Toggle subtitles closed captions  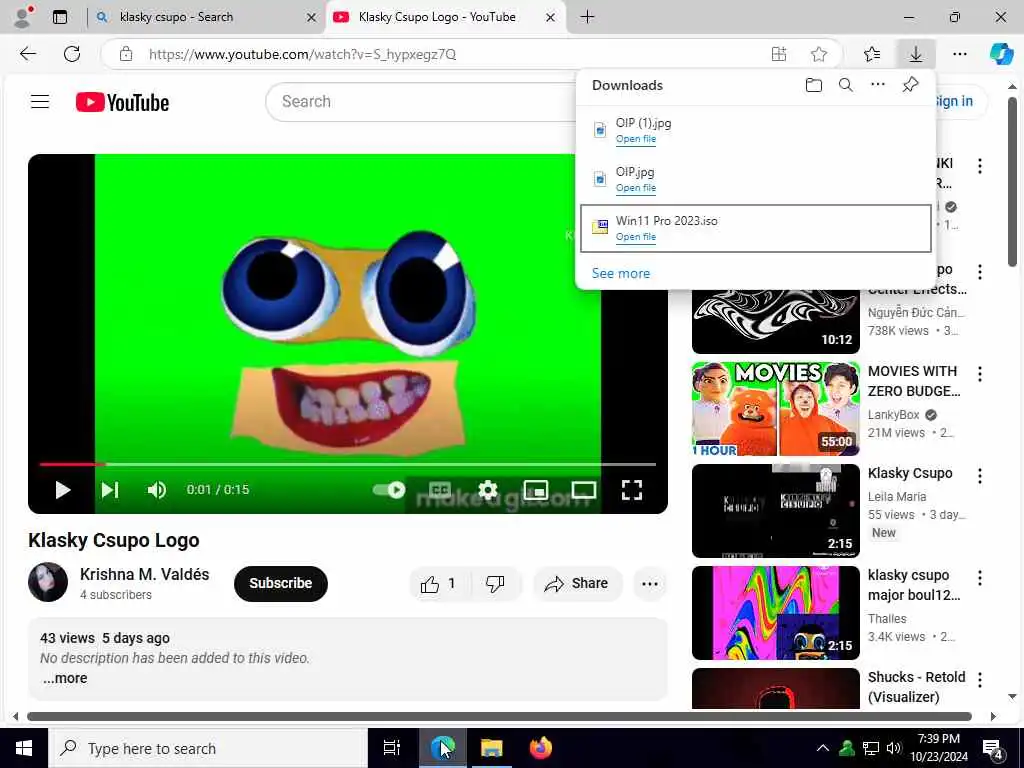point(440,490)
